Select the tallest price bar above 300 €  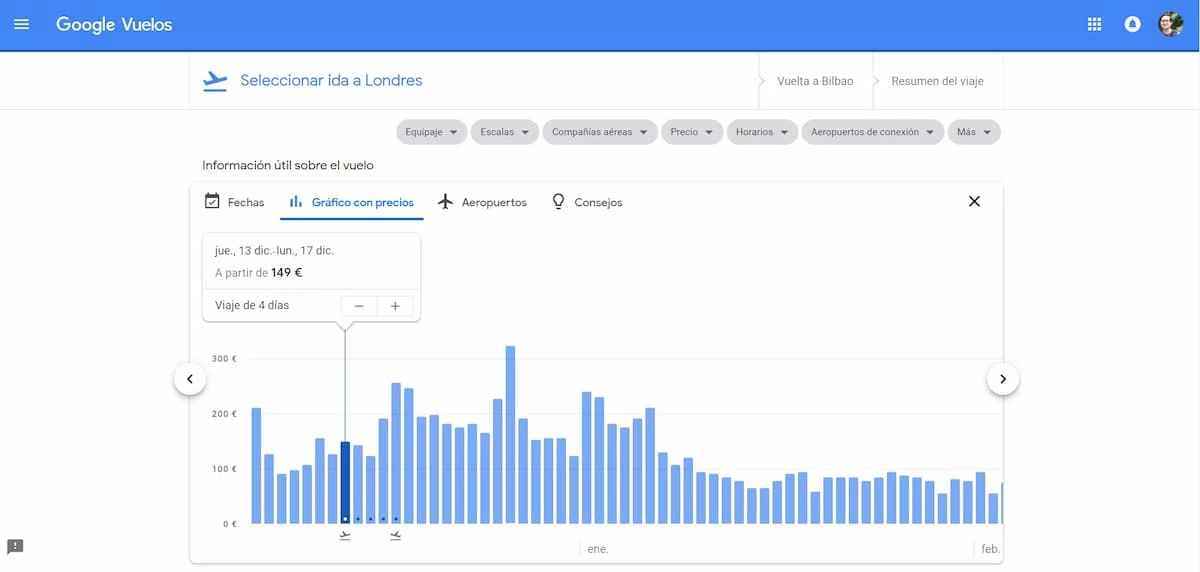tap(510, 434)
